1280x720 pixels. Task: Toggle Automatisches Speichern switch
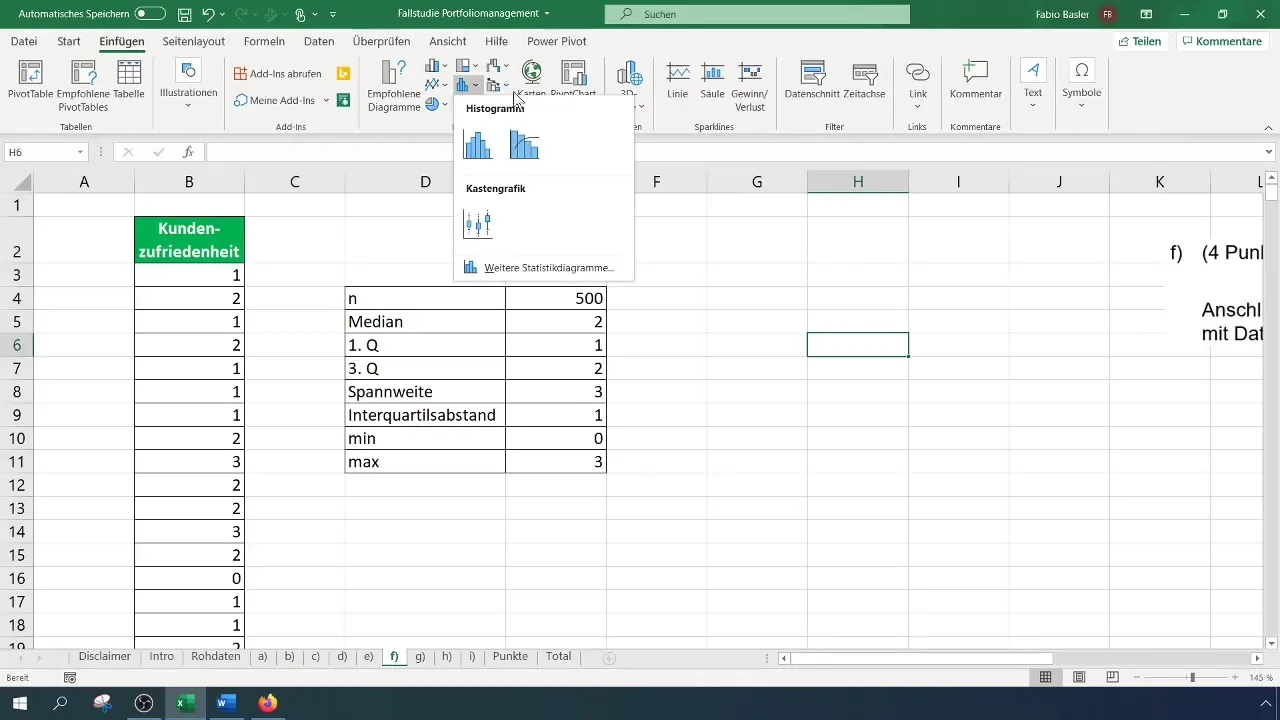pos(150,14)
